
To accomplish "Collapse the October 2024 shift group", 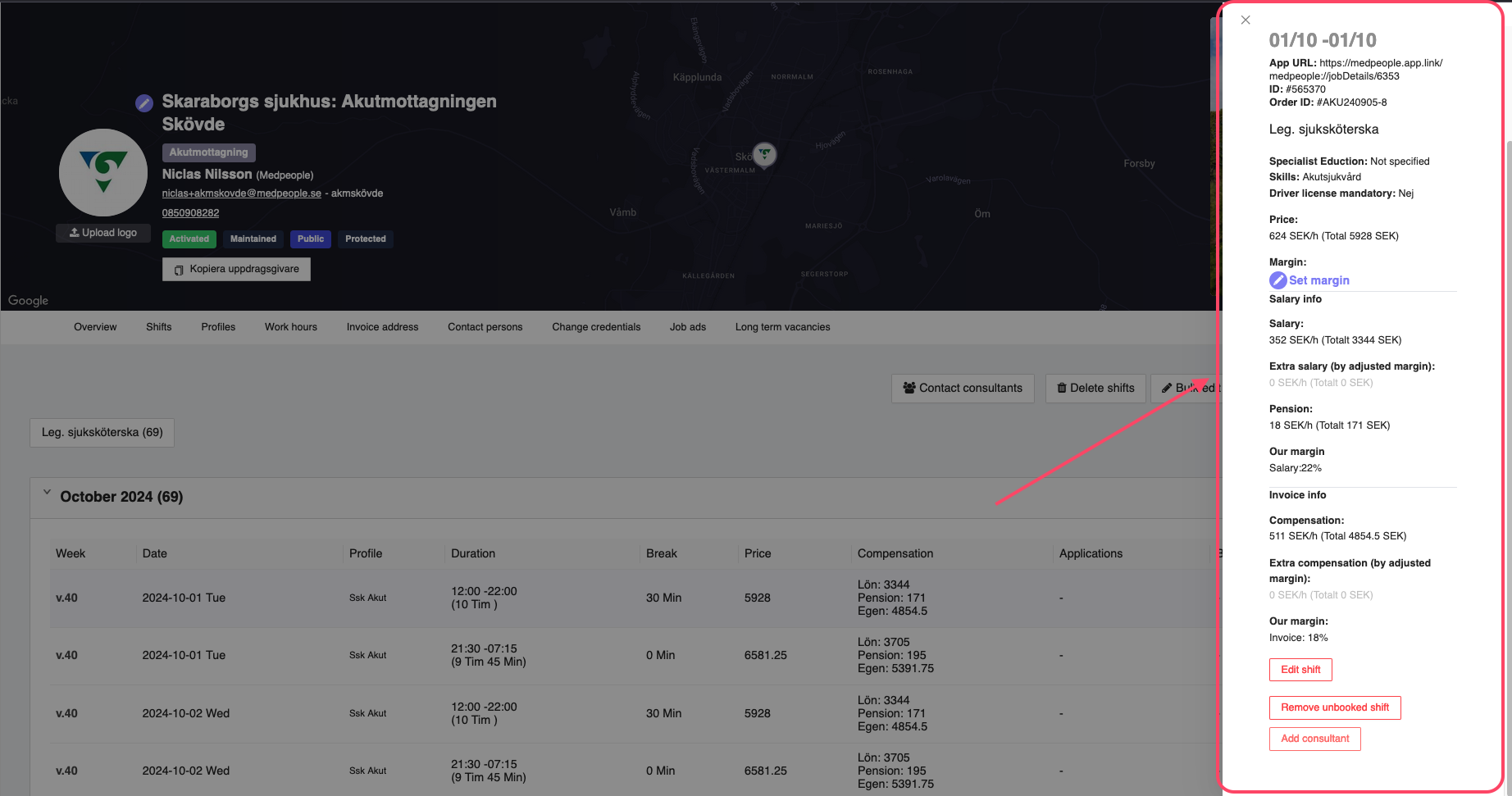I will [x=47, y=492].
